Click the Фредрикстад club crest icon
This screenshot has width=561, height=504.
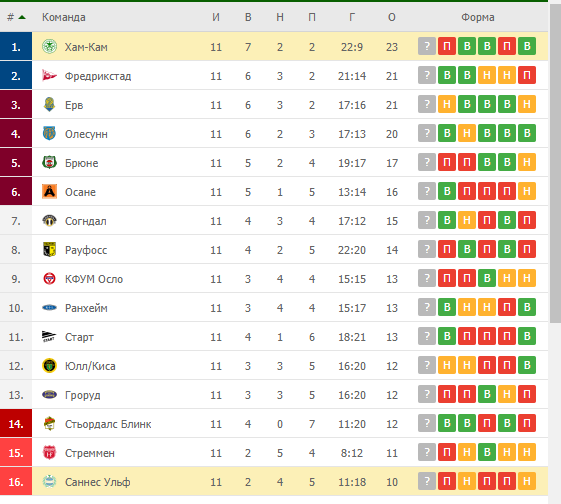(x=49, y=75)
